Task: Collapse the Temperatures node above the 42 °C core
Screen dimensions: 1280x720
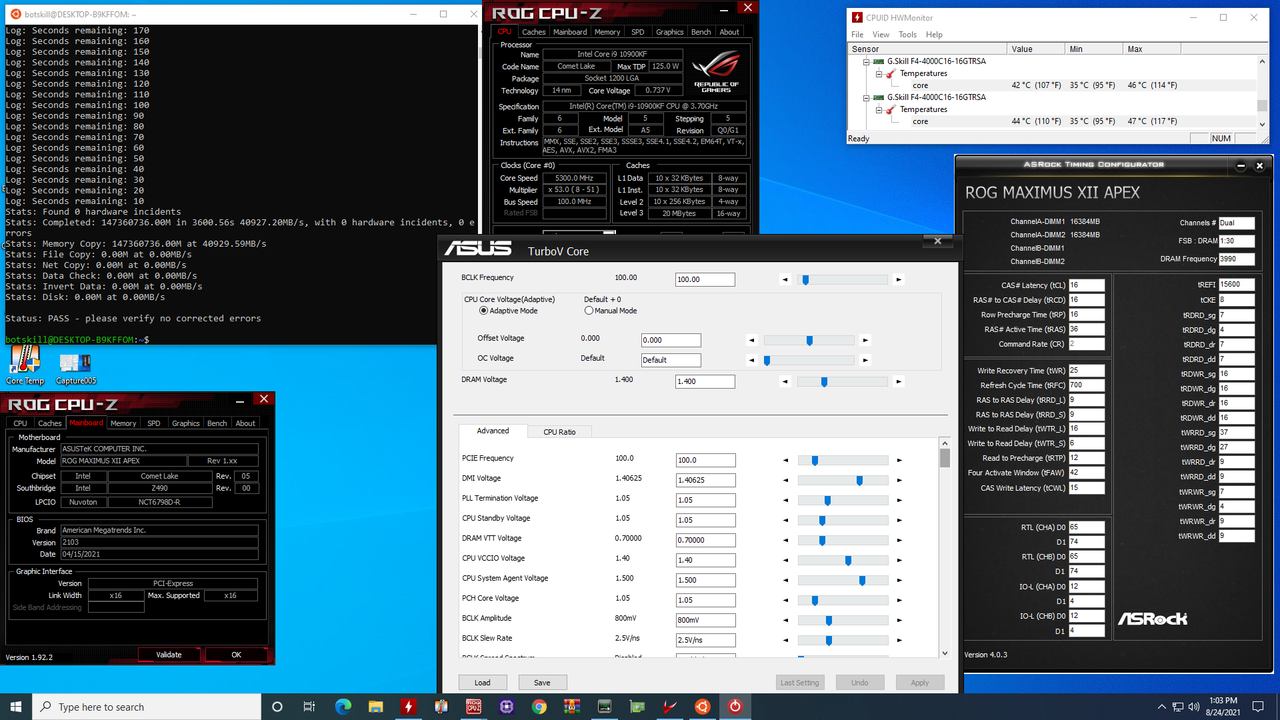Action: (x=880, y=73)
